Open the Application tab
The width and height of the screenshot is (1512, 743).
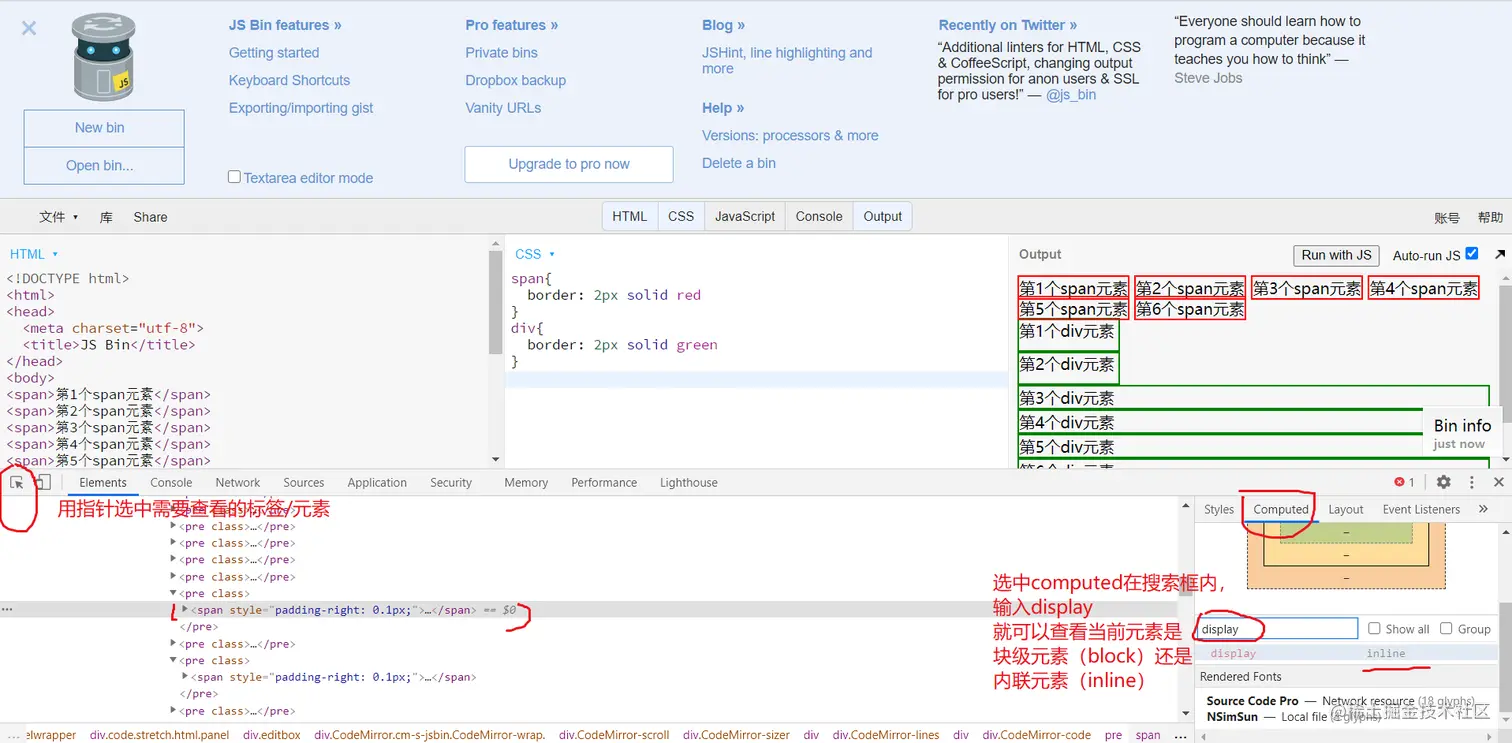pos(377,482)
